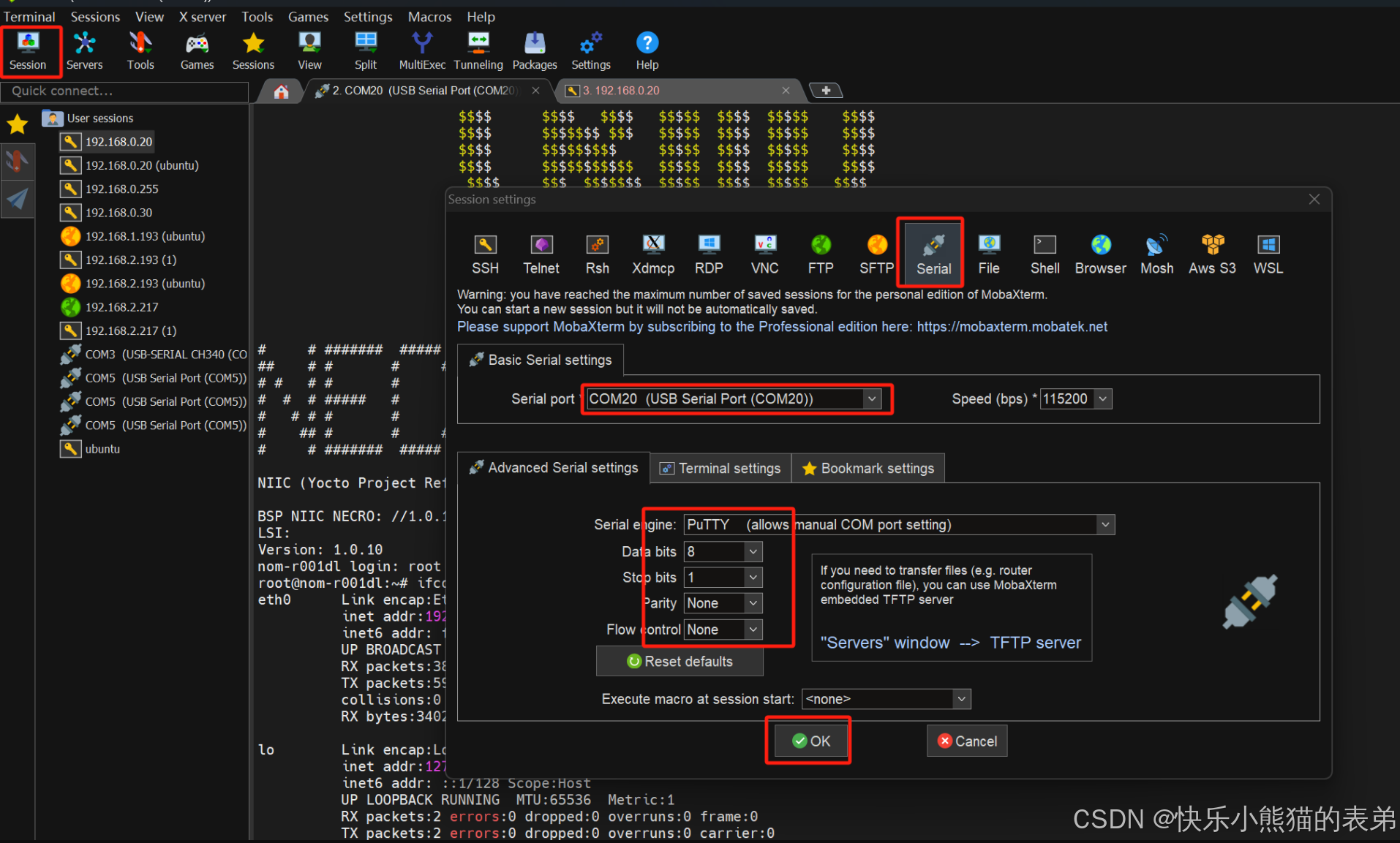Image resolution: width=1400 pixels, height=843 pixels.
Task: Select Mosh session type
Action: pos(1157,254)
